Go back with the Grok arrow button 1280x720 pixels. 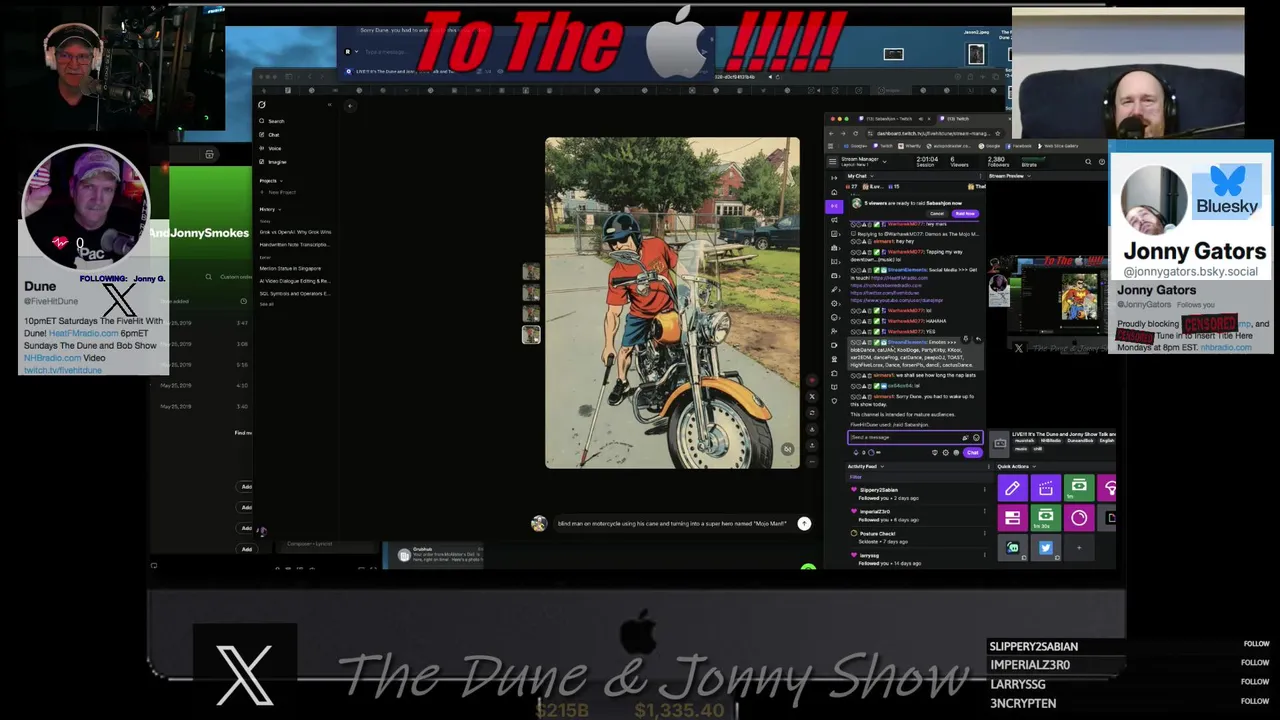coord(350,106)
